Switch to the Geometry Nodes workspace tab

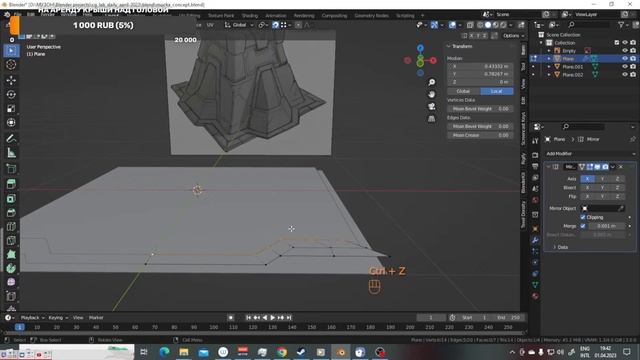(x=371, y=16)
